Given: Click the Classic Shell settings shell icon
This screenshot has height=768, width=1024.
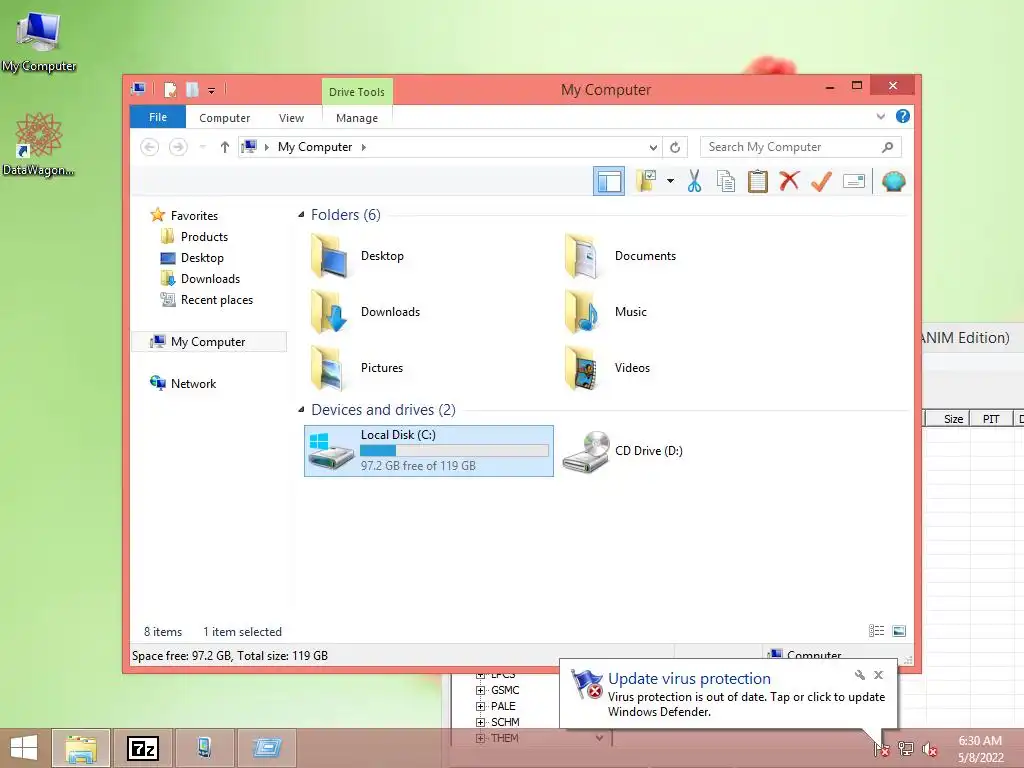Looking at the screenshot, I should (x=893, y=181).
